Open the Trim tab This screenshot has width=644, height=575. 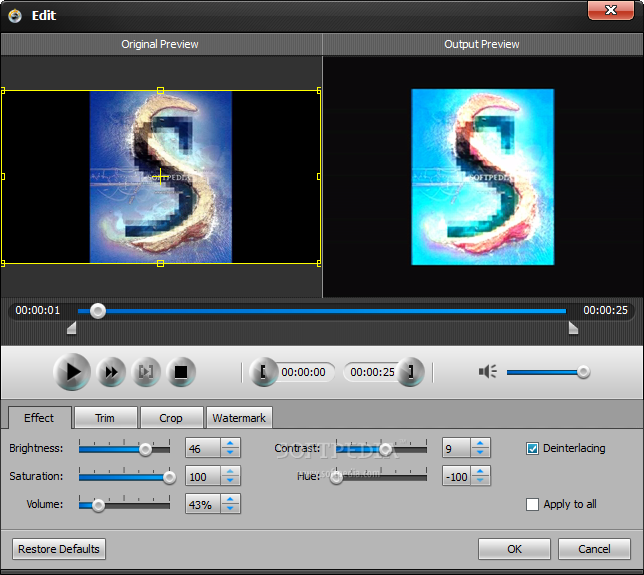click(x=105, y=418)
